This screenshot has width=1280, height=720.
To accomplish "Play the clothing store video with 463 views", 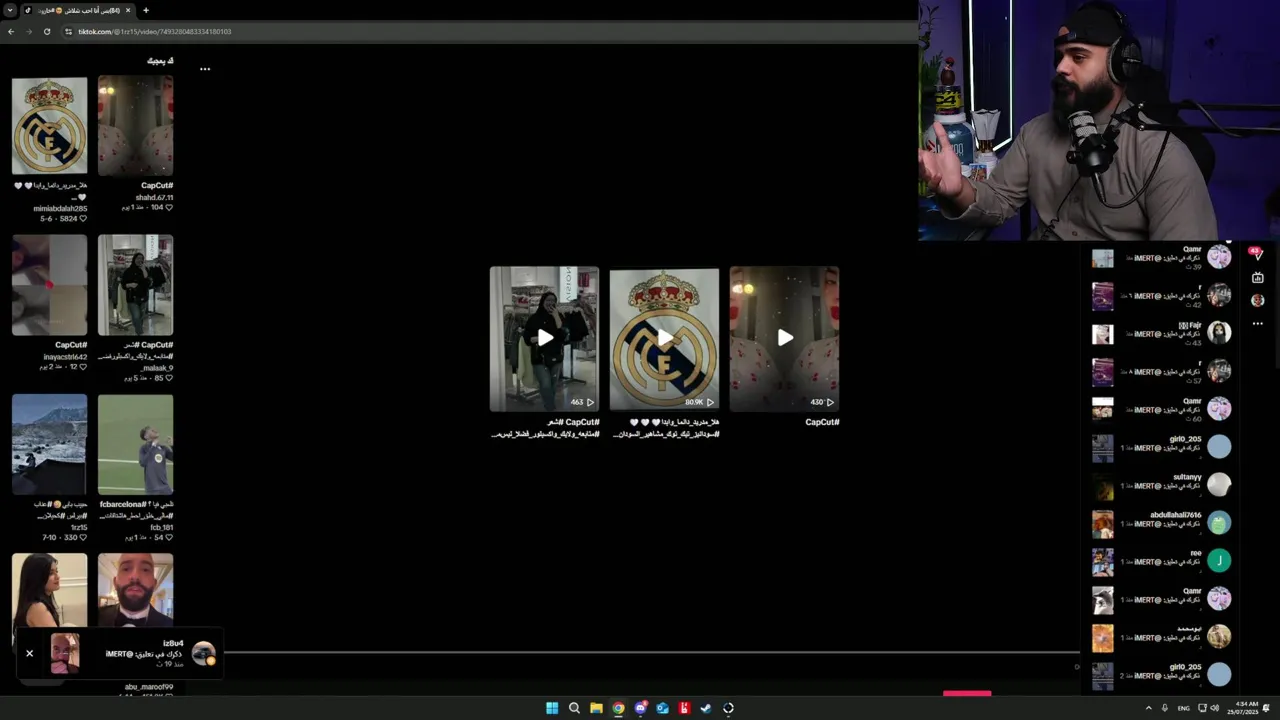I will 544,339.
